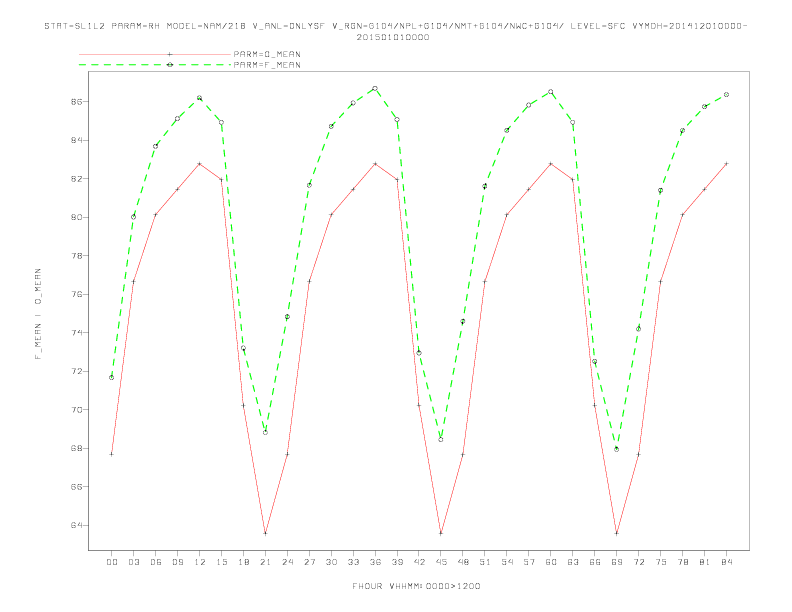Select the chart title line starting STAT-SL1L2
This screenshot has height=612, width=792.
[395, 26]
